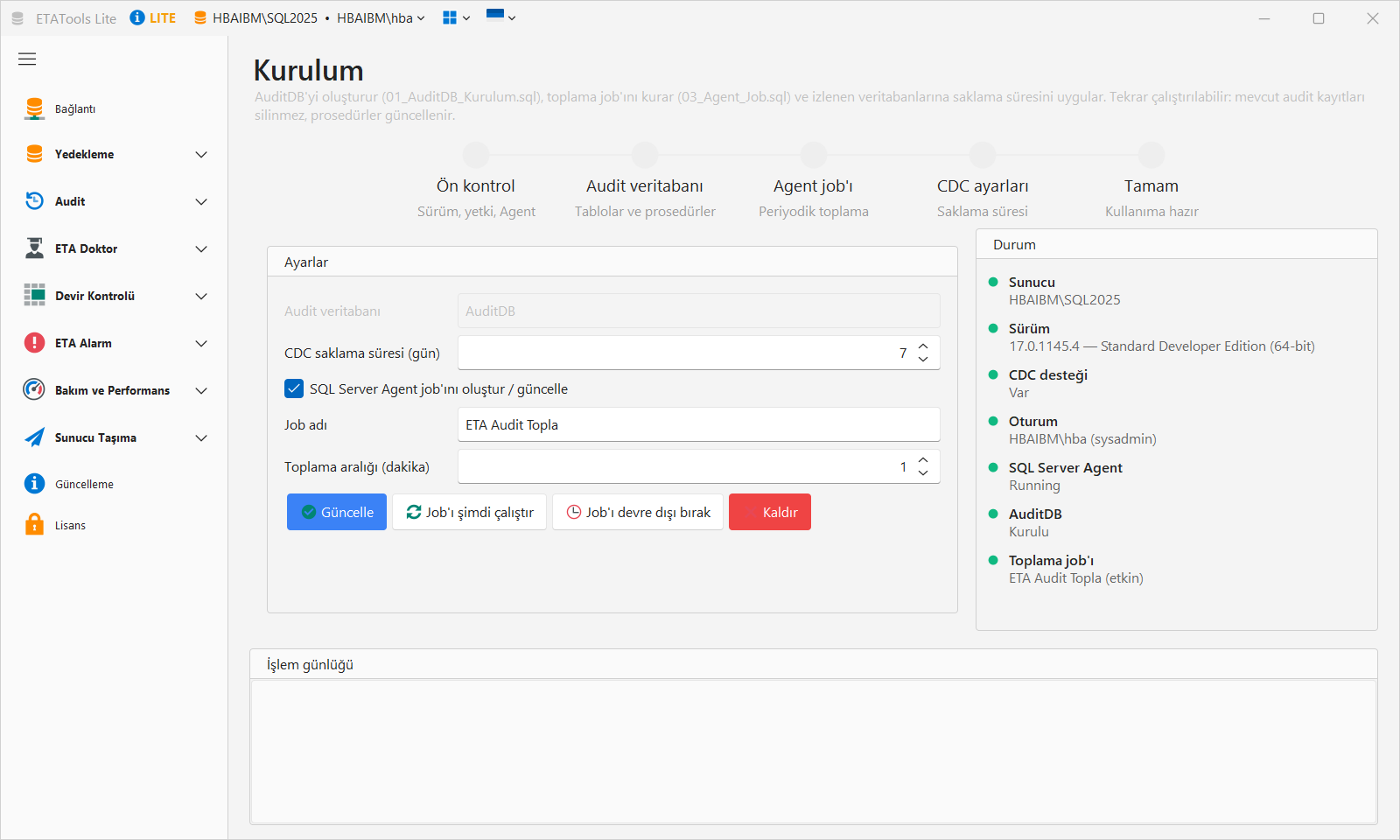Open the blue flag theme dropdown

(x=500, y=17)
